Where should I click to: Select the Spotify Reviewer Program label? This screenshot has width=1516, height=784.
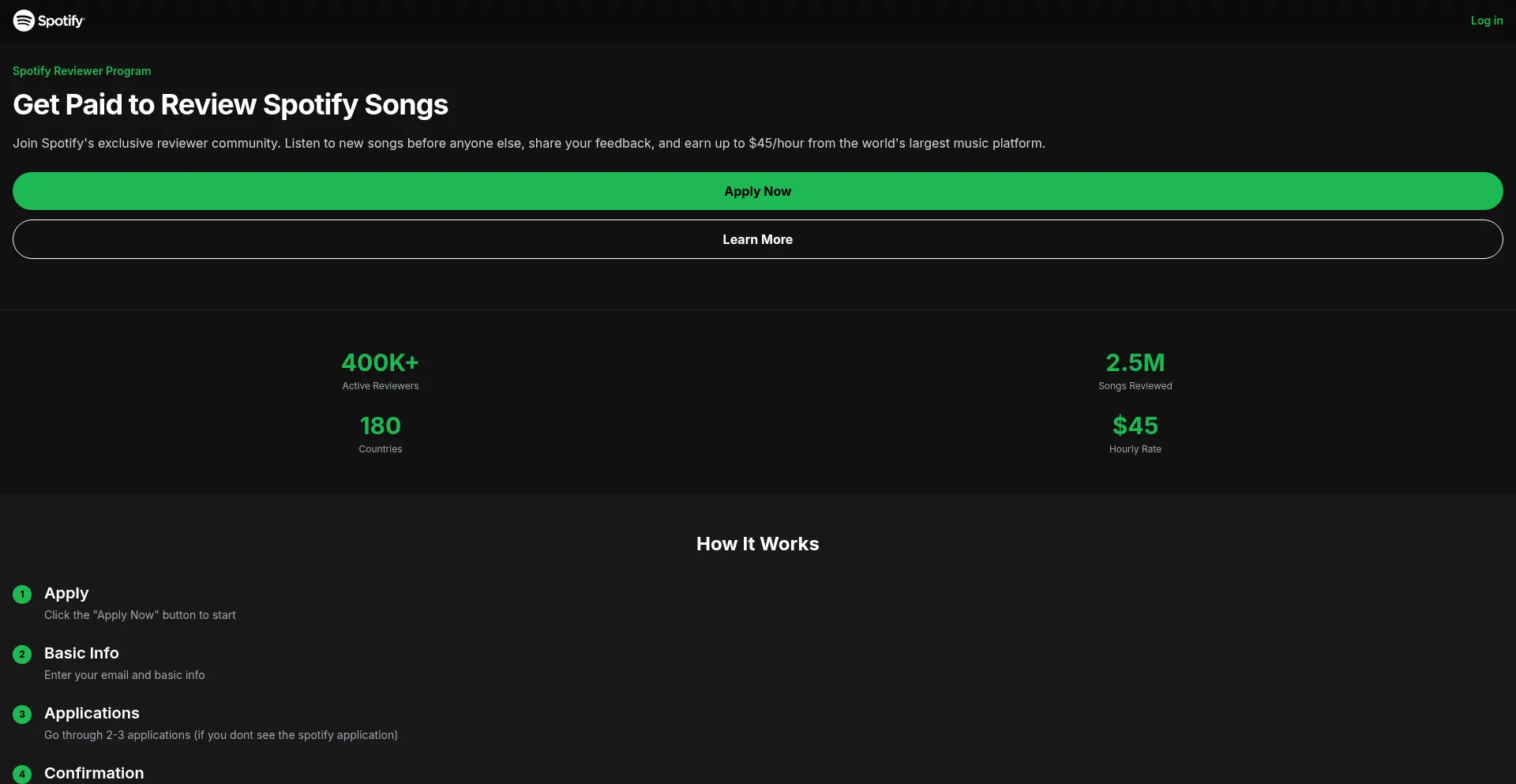coord(82,71)
